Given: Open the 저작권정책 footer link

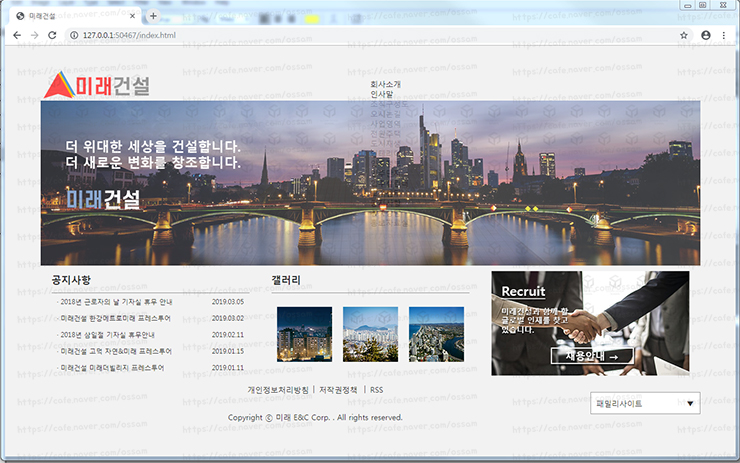Looking at the screenshot, I should pyautogui.click(x=338, y=390).
